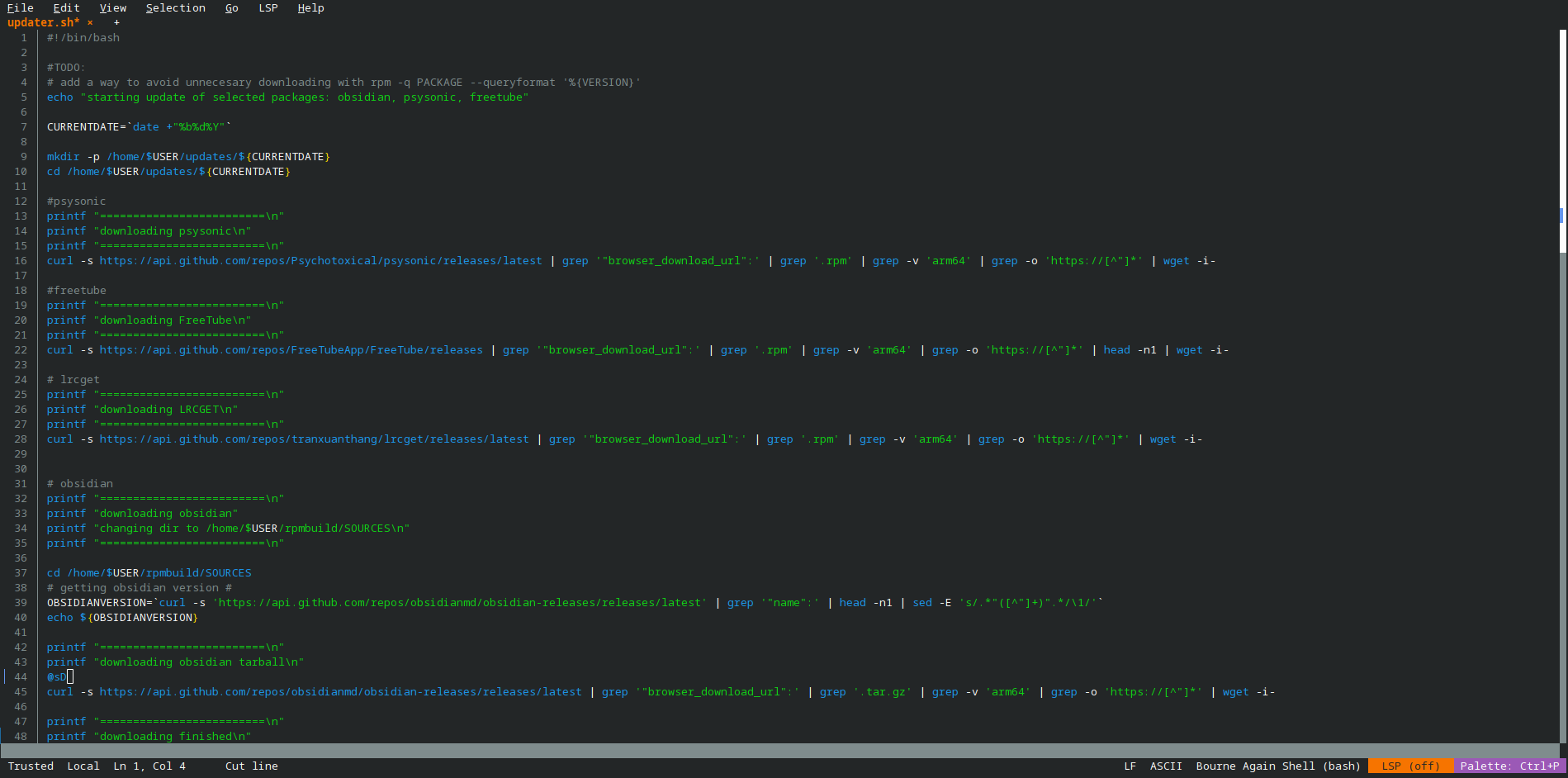The image size is (1568, 778).
Task: Click "downloading FreeTube\n" string
Action: click(x=173, y=320)
